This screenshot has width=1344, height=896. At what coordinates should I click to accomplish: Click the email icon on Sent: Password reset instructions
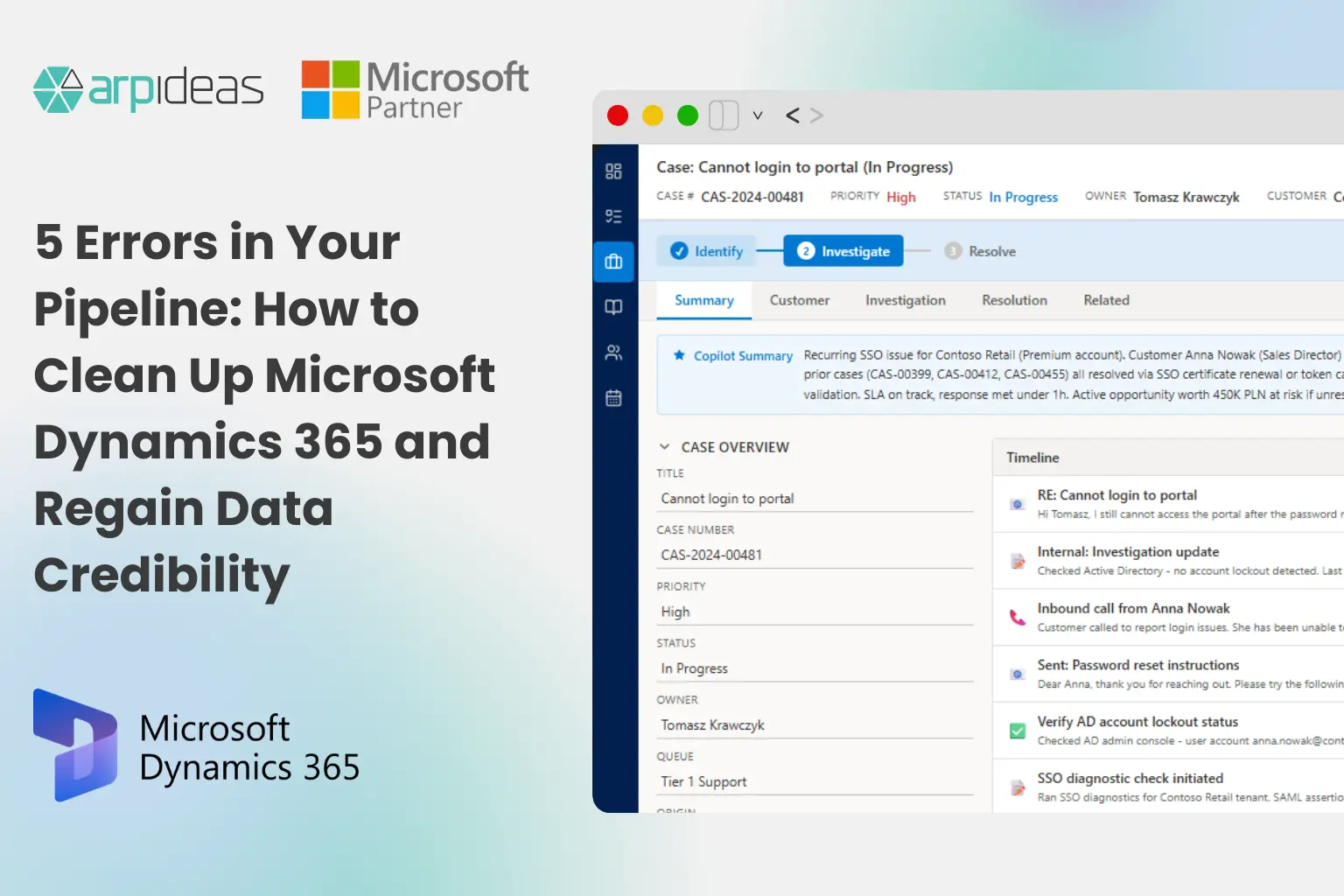(1017, 674)
